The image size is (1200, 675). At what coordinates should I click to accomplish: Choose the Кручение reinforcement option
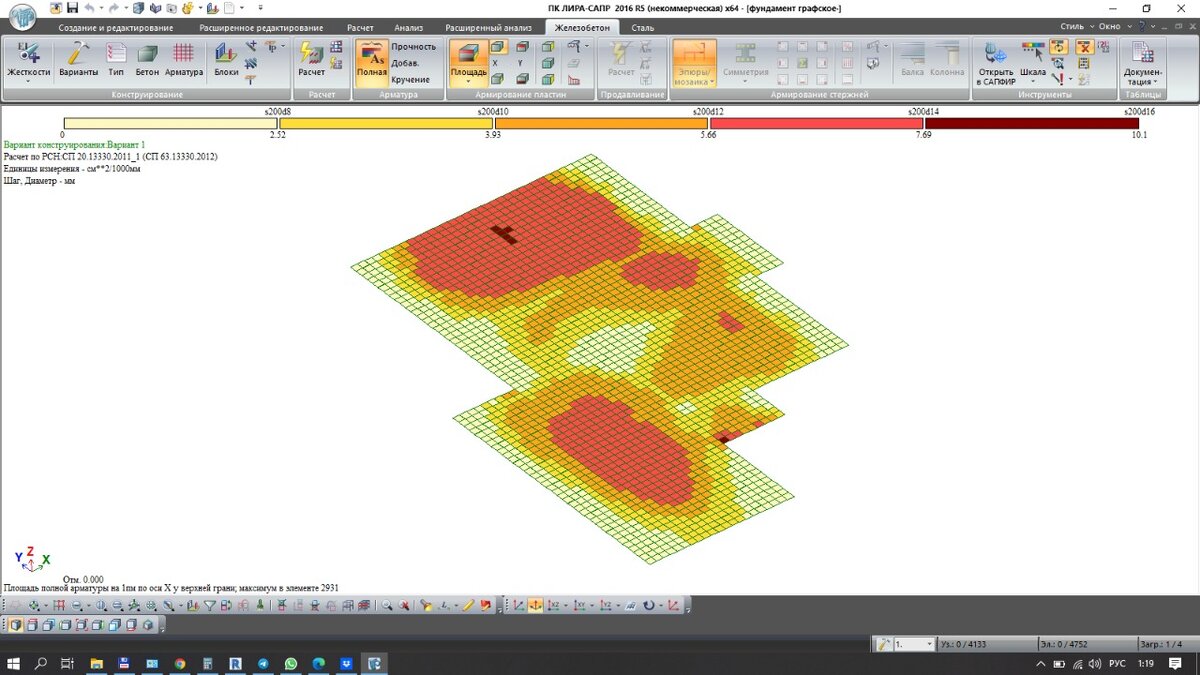(x=410, y=79)
